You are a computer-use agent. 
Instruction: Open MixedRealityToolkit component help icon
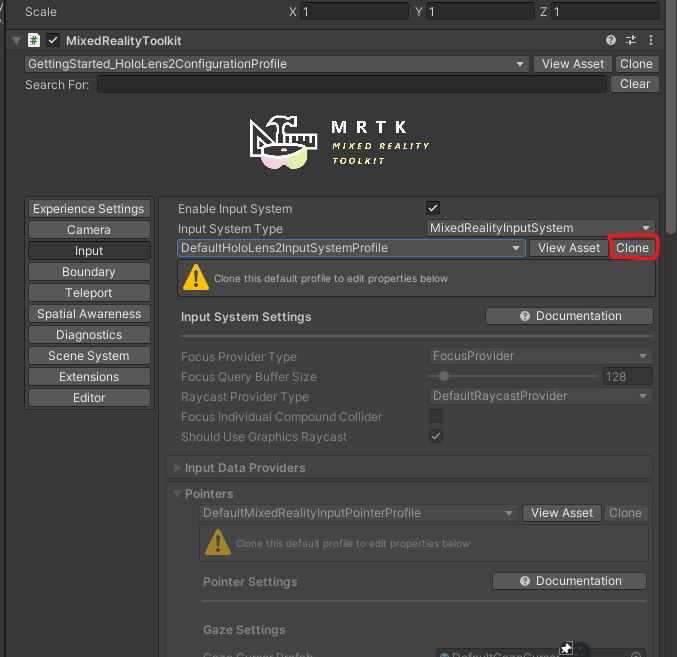(611, 40)
